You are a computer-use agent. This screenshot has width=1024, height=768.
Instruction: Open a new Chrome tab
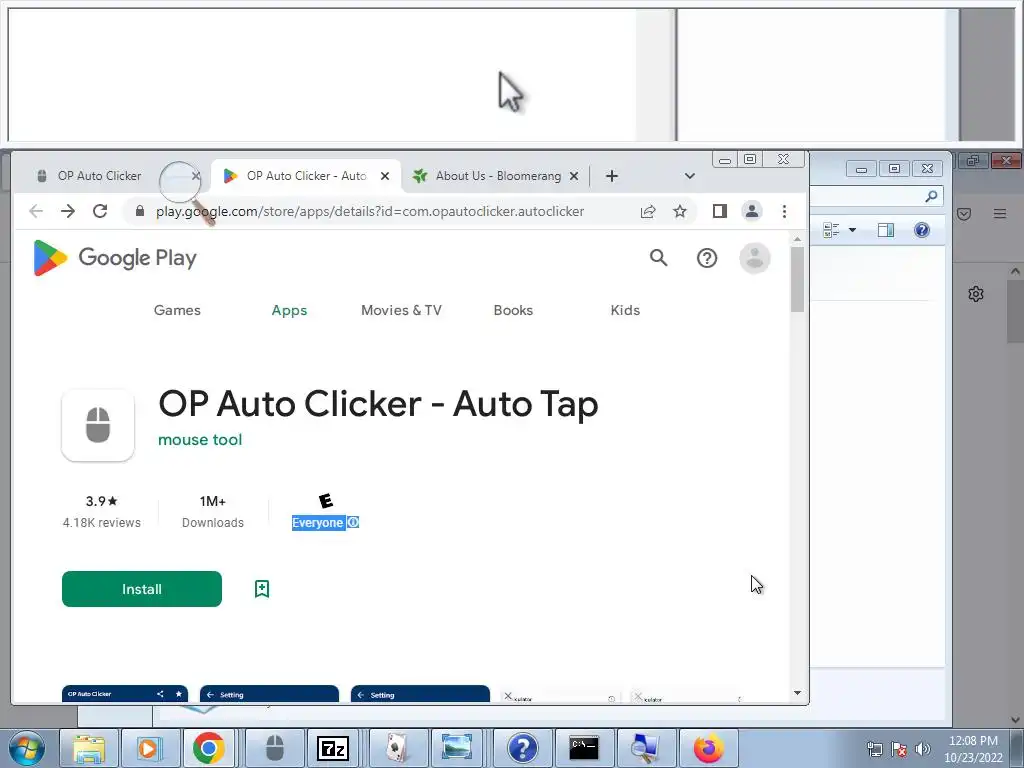point(612,176)
